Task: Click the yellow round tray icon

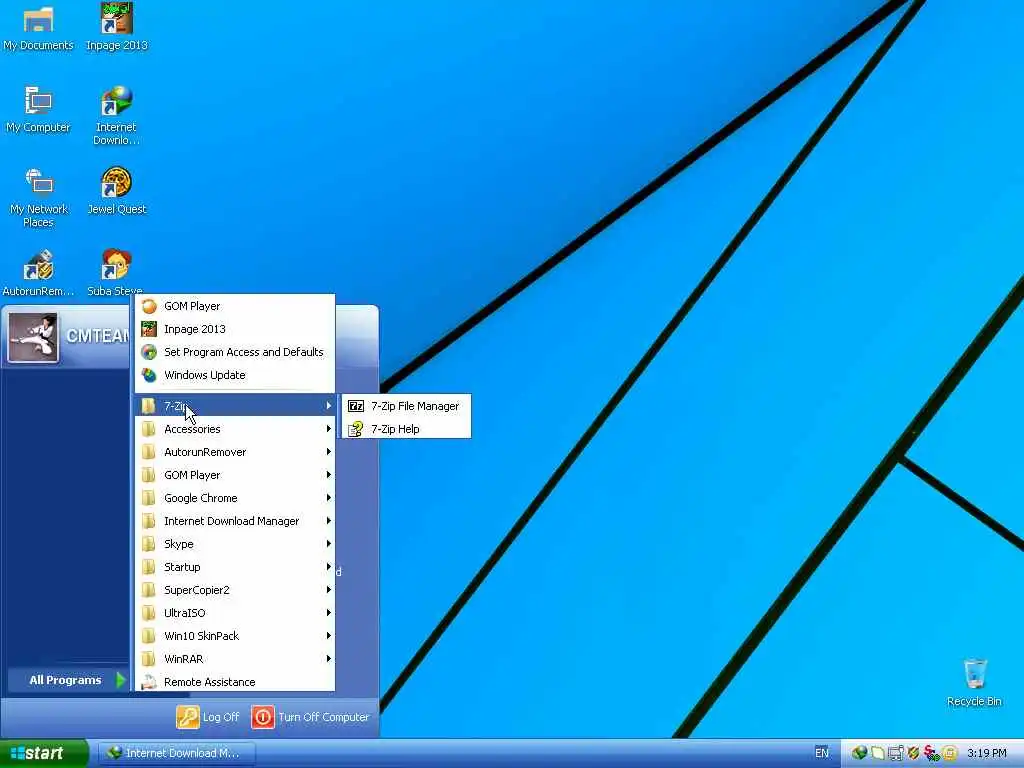Action: point(950,753)
